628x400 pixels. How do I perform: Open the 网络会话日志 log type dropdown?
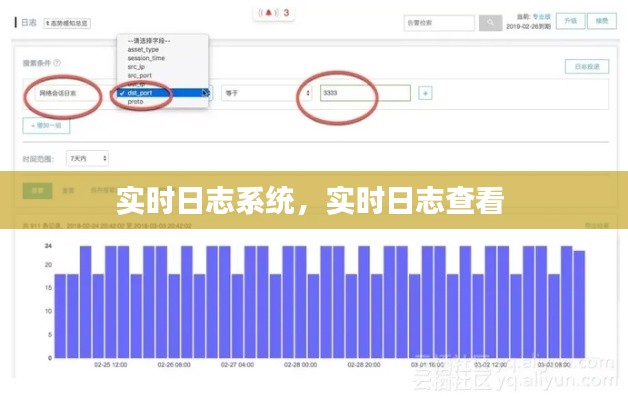(x=63, y=93)
